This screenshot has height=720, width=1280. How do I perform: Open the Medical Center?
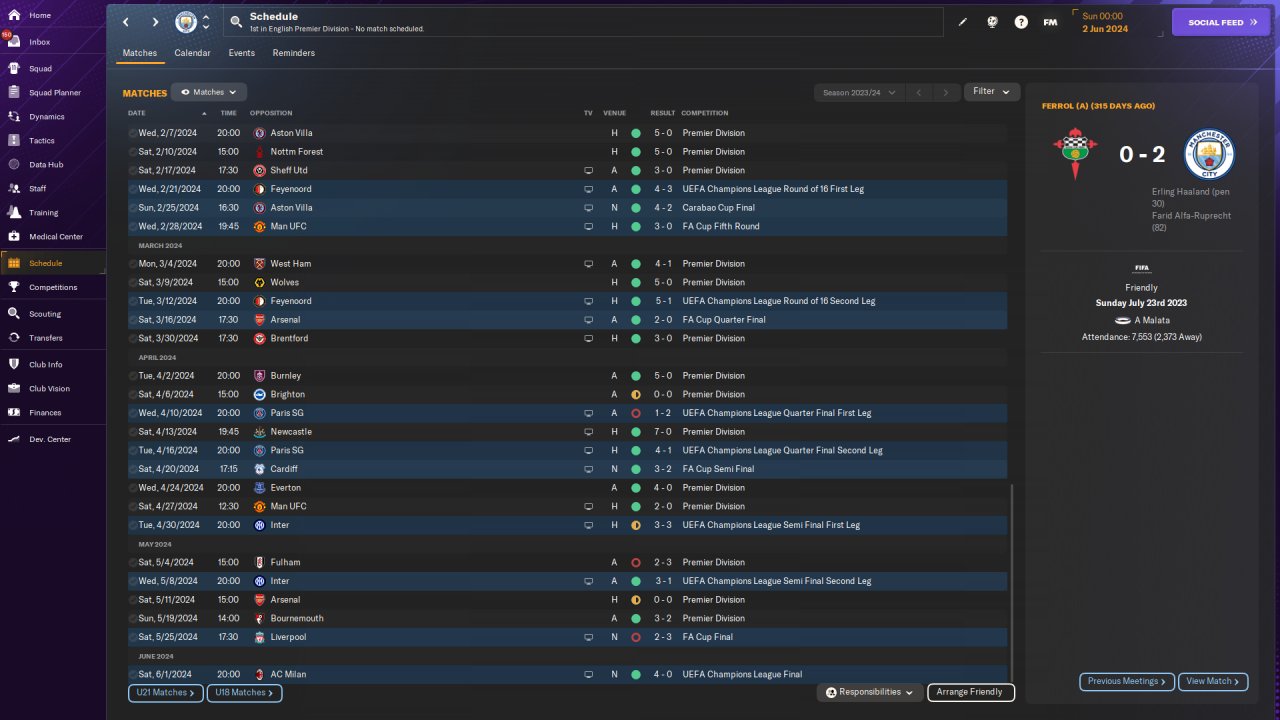tap(56, 237)
